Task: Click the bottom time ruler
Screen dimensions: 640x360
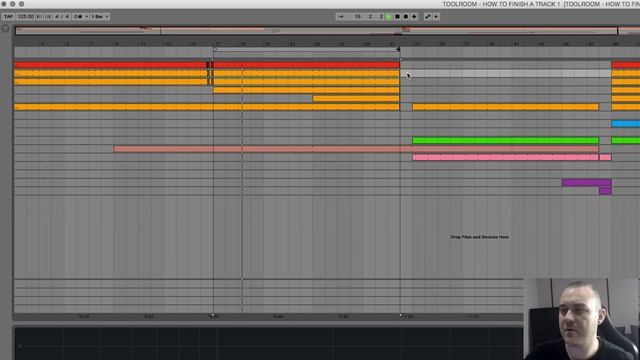Action: coord(268,316)
